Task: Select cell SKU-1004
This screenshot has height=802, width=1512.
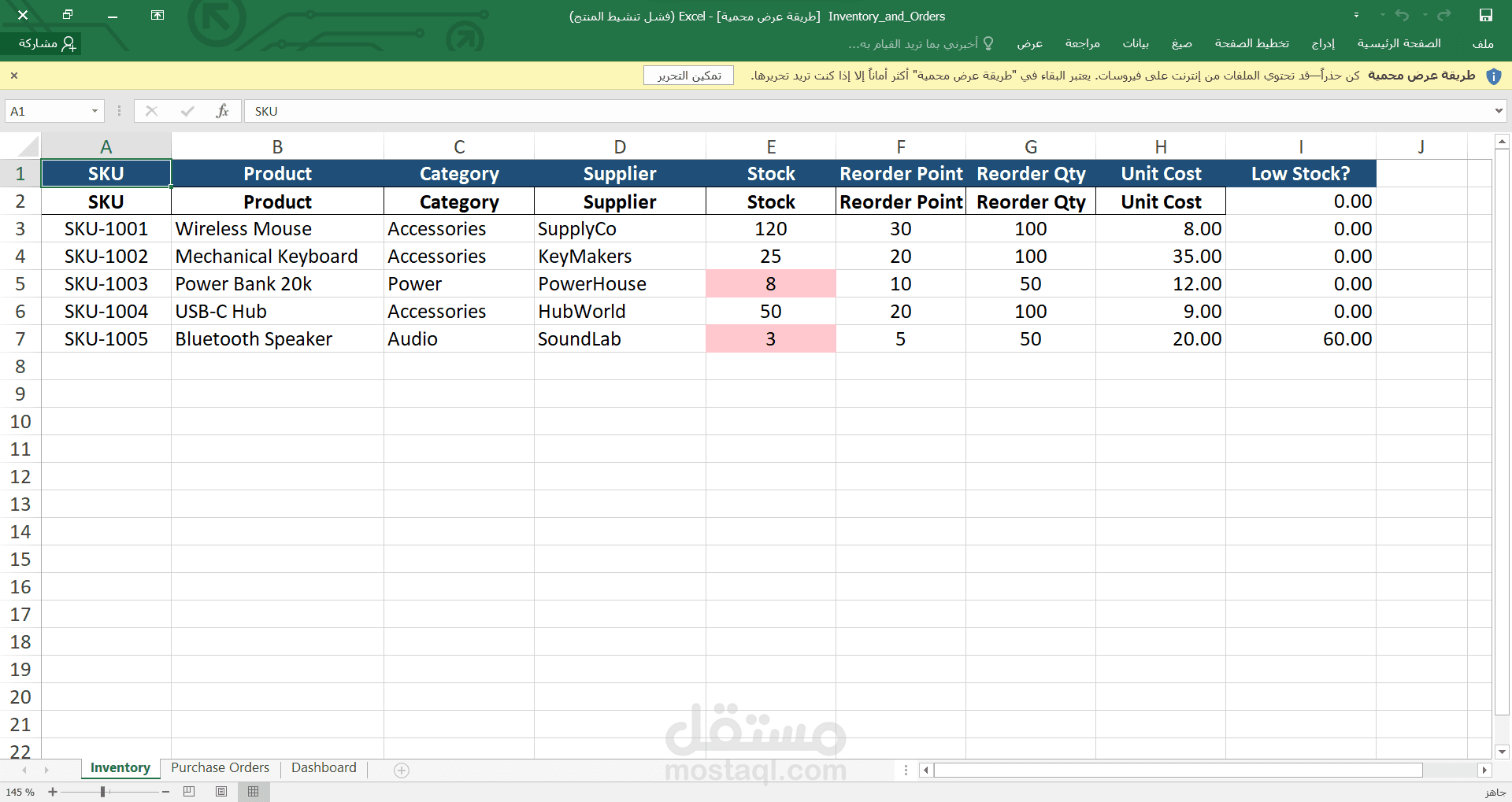Action: tap(106, 312)
